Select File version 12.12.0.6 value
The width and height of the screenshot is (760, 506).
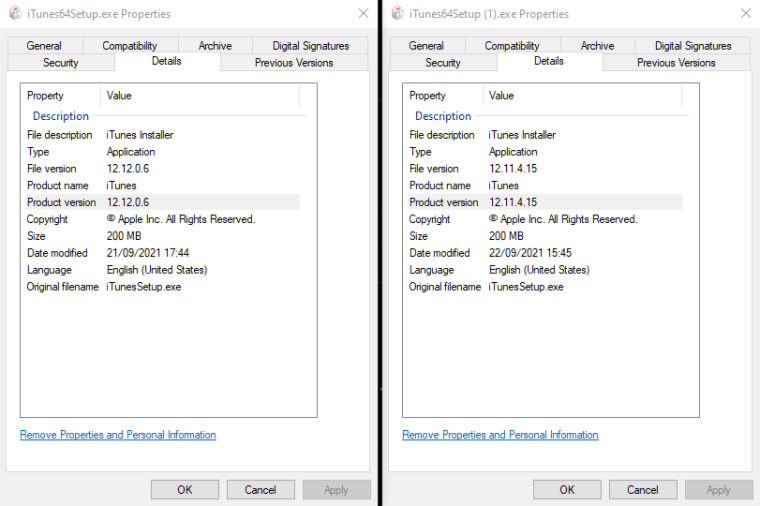click(x=128, y=169)
